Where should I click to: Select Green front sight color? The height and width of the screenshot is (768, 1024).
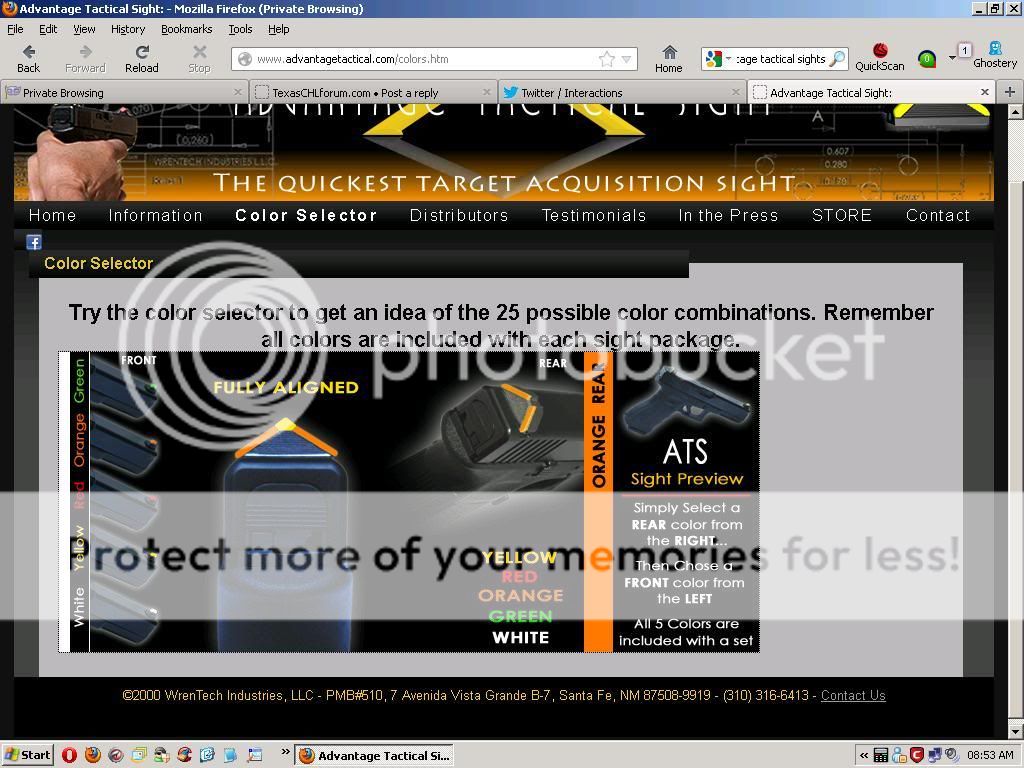79,380
